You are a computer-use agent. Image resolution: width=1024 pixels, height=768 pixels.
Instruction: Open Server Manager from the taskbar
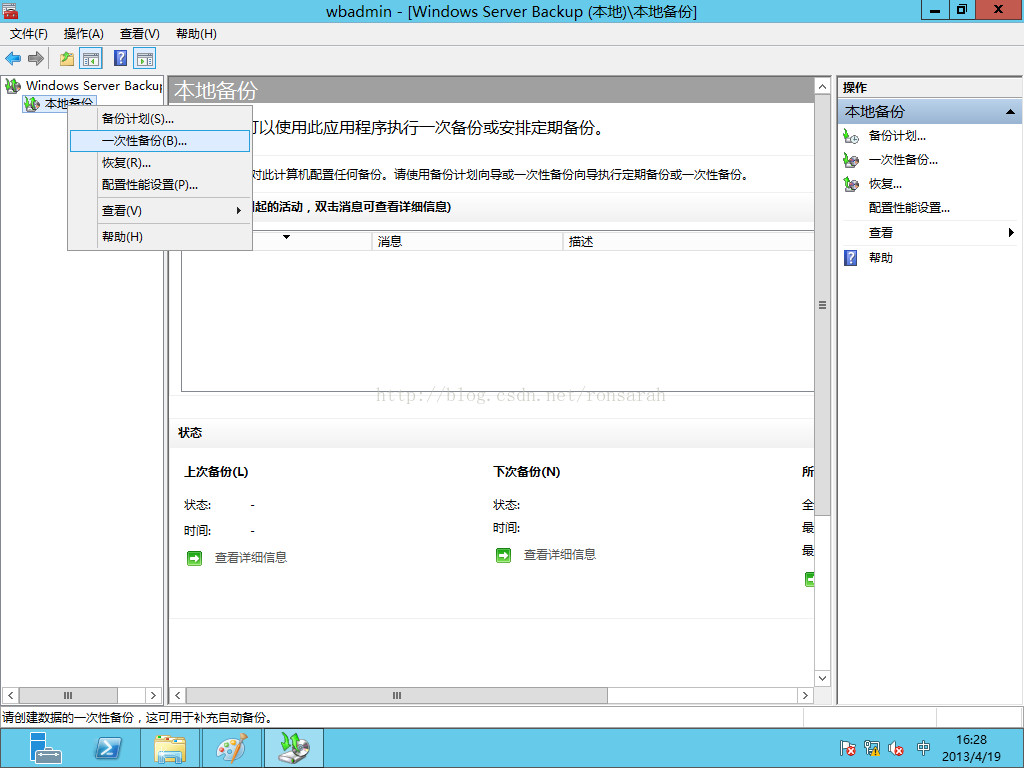coord(45,748)
